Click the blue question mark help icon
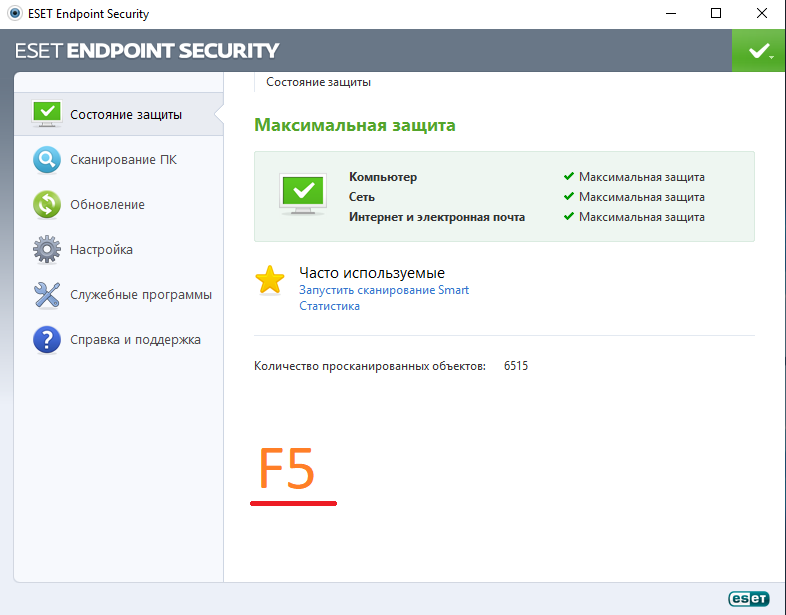The image size is (786, 615). pyautogui.click(x=47, y=339)
